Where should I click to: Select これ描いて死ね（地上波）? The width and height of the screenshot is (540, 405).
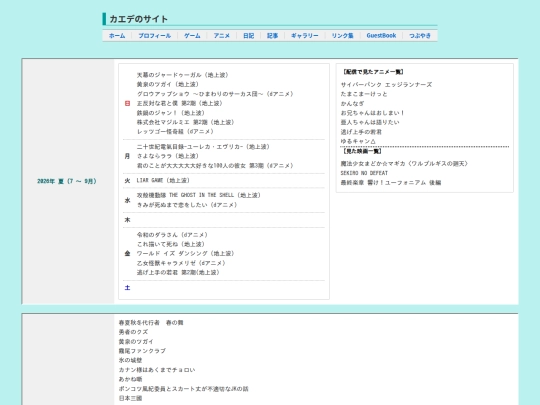click(x=171, y=244)
